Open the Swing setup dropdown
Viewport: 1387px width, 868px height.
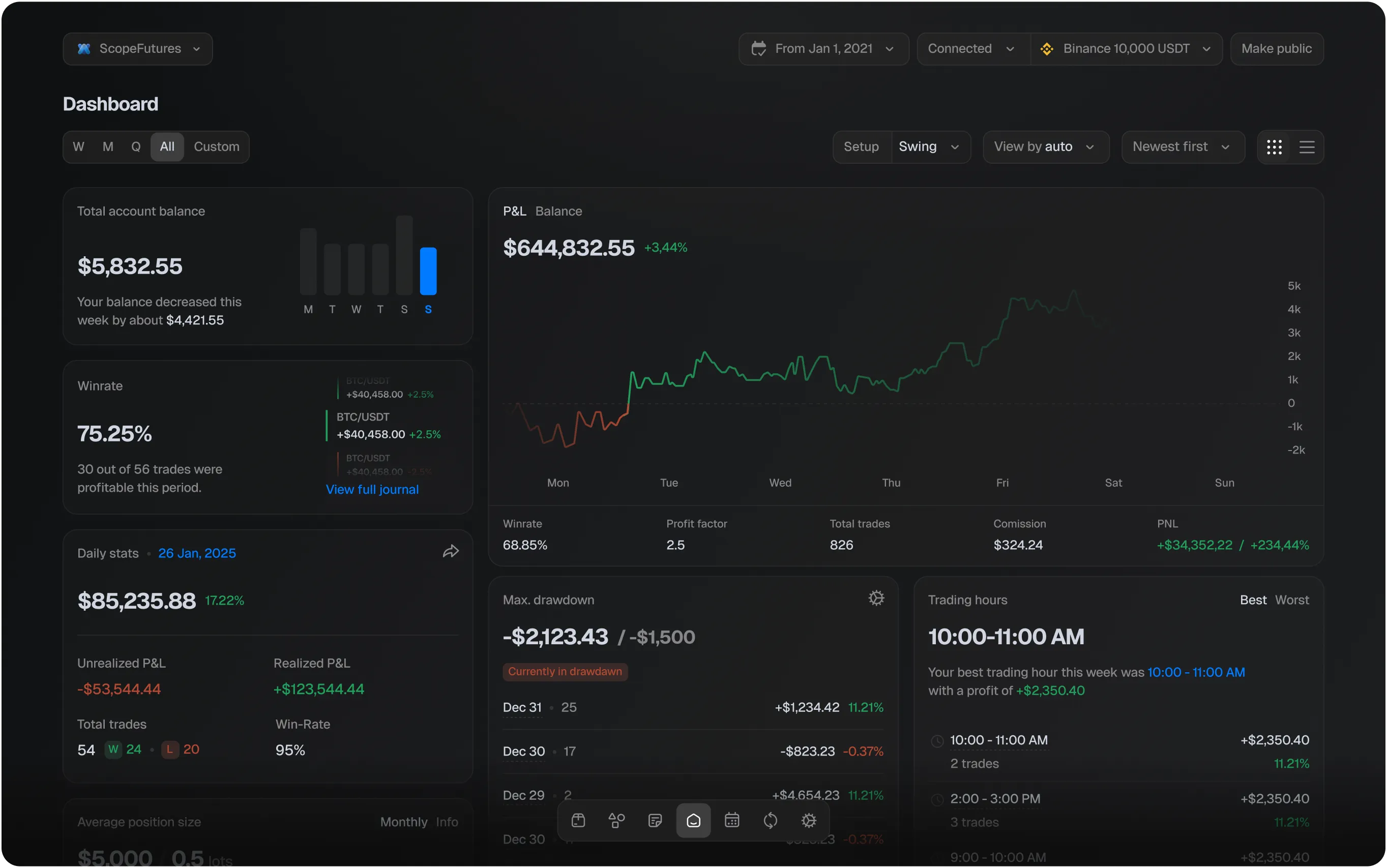point(930,147)
